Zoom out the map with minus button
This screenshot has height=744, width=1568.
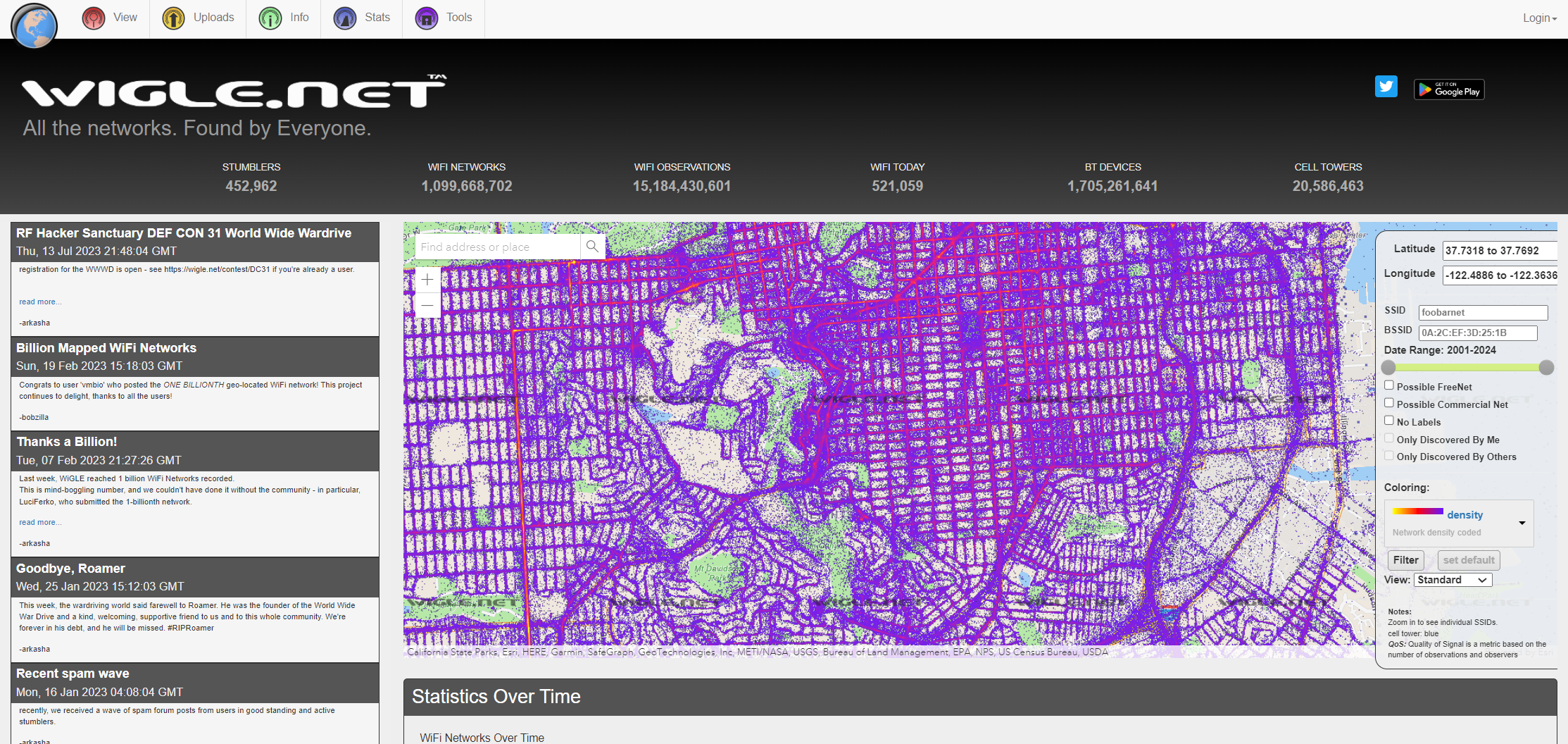point(427,305)
